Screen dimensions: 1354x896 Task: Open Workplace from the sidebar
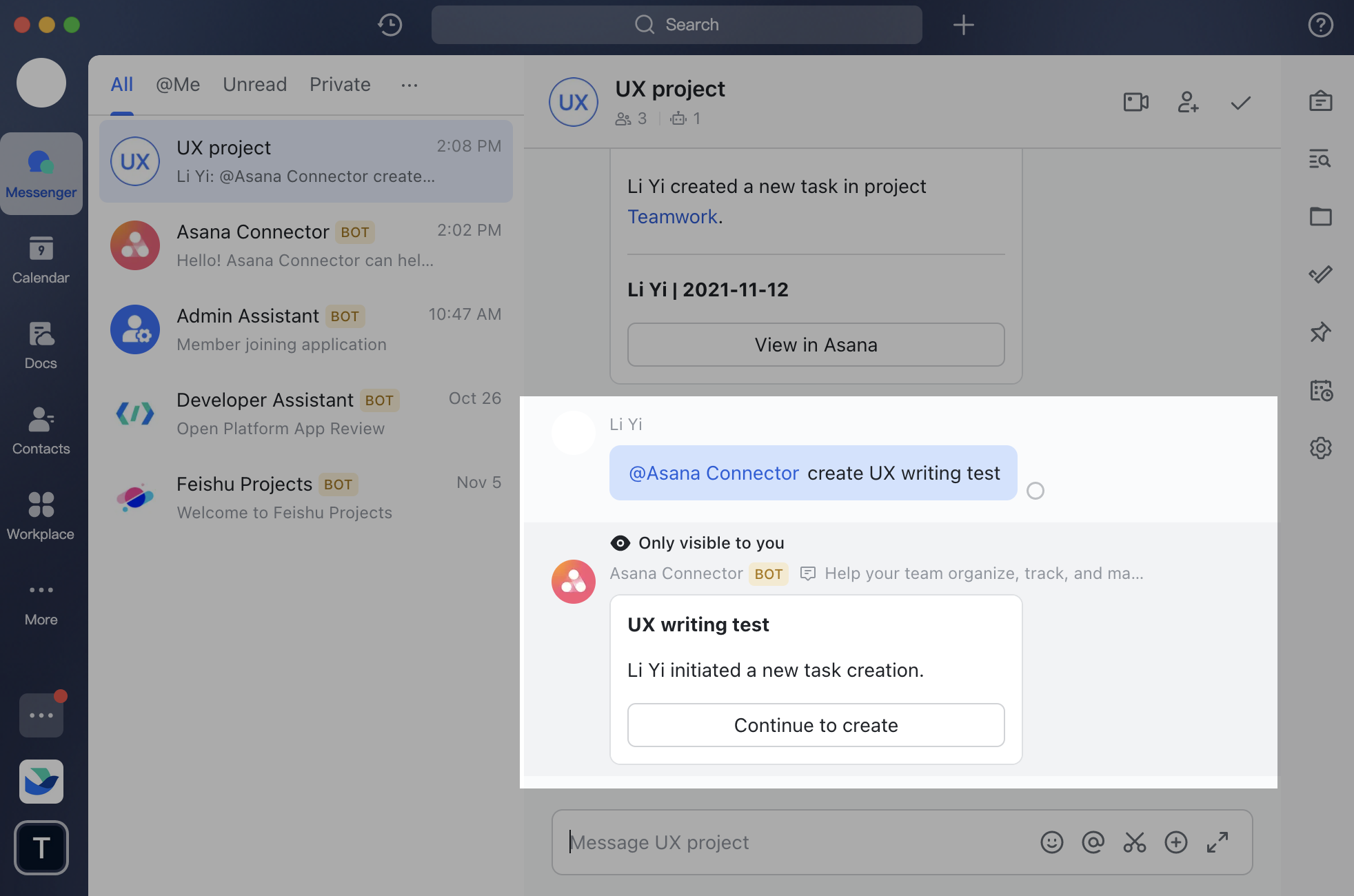tap(41, 516)
